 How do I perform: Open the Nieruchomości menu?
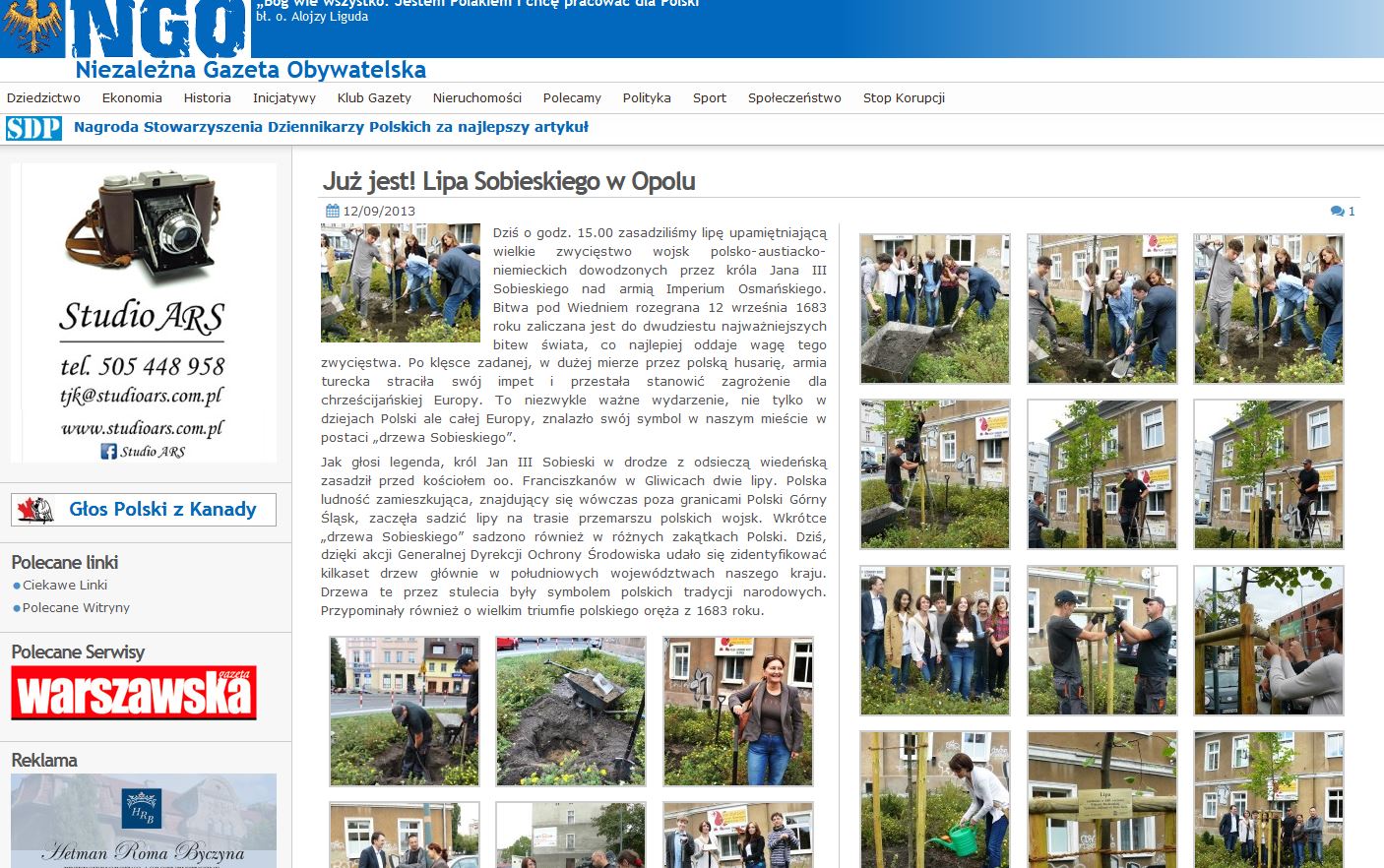click(477, 97)
